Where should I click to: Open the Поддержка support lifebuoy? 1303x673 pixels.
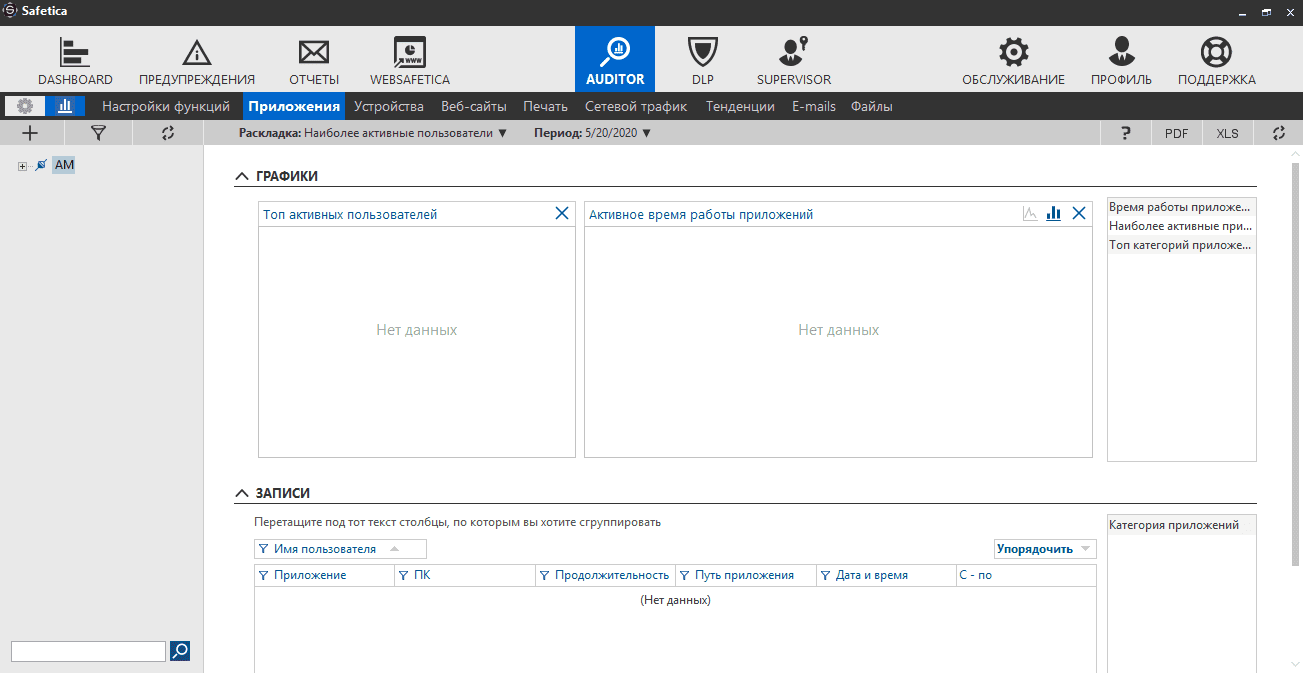pos(1216,61)
